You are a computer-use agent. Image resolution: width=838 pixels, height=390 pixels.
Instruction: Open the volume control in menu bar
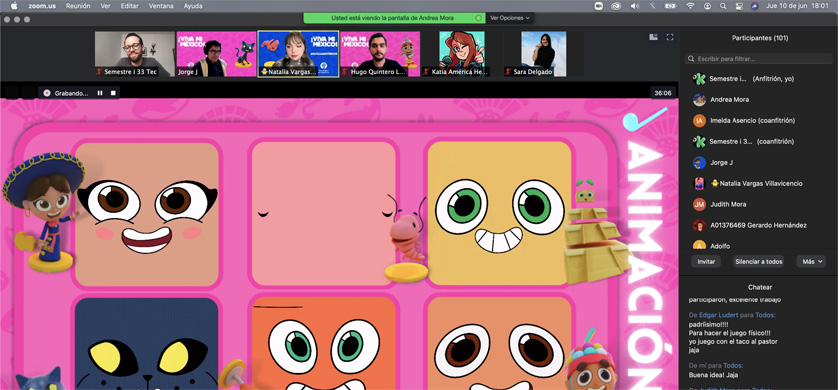click(x=634, y=6)
